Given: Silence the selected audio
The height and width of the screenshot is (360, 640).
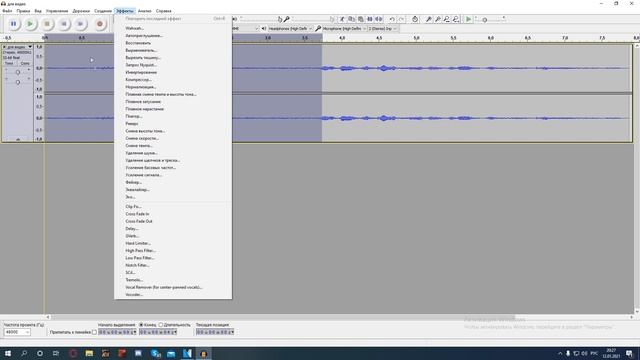Looking at the screenshot, I should click(x=379, y=19).
